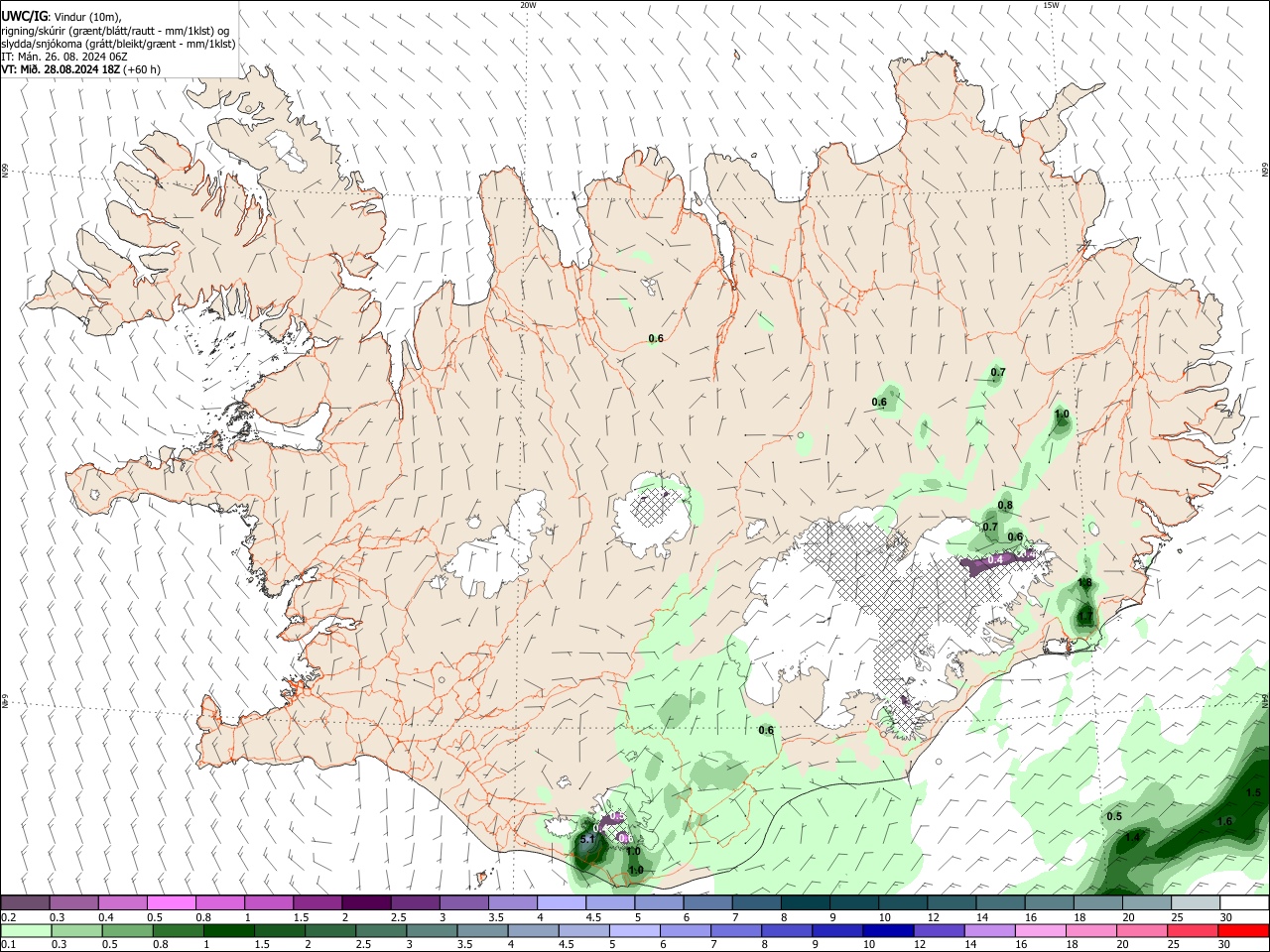Click the 1.8 precipitation value on the map
The image size is (1270, 952).
[x=1084, y=583]
